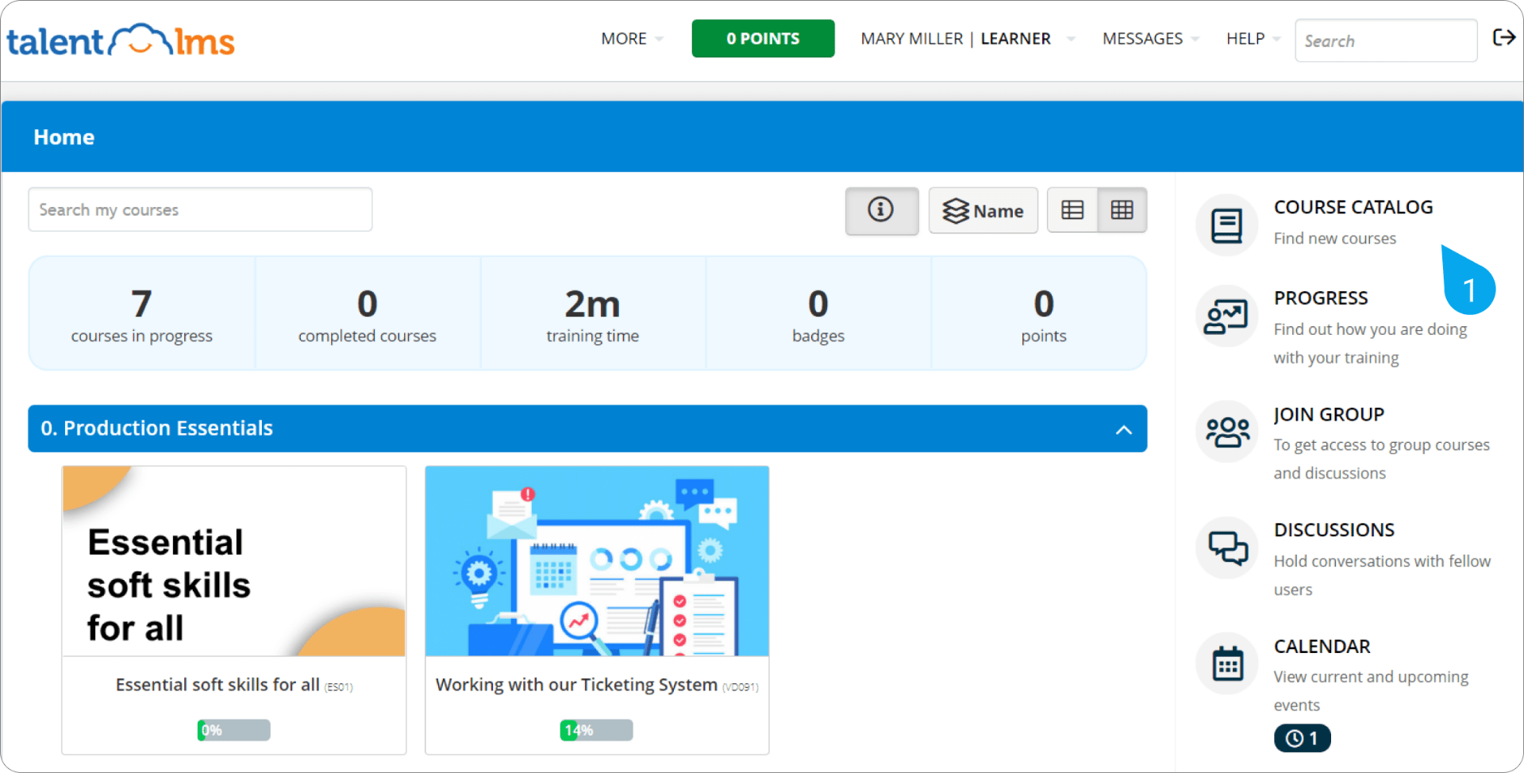Open the MORE dropdown menu
This screenshot has height=784, width=1524.
(x=630, y=38)
